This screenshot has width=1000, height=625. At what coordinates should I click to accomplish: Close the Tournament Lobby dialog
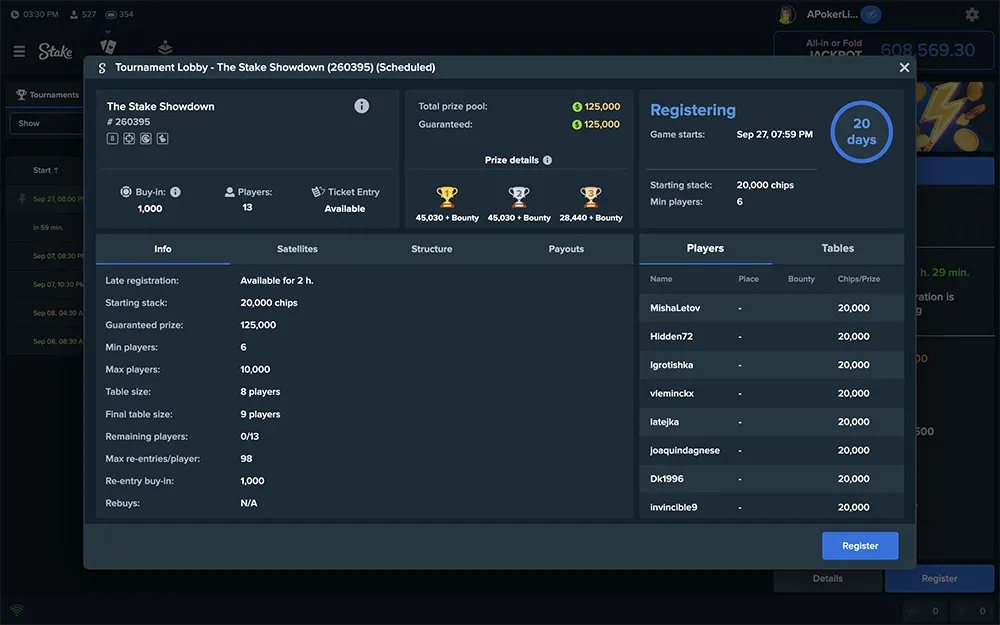(x=904, y=67)
